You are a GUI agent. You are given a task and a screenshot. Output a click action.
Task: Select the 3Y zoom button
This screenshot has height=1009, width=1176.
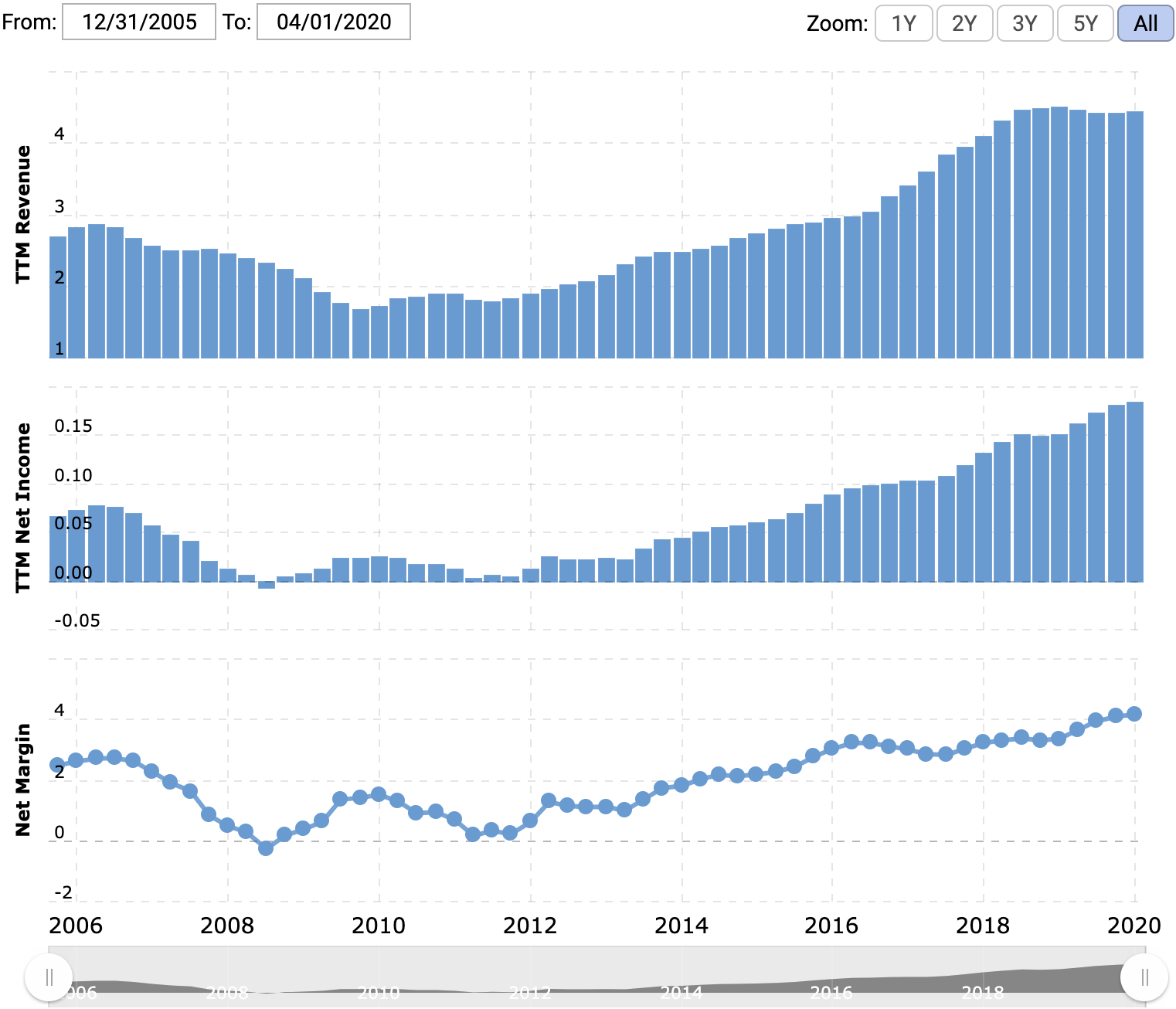click(x=1025, y=23)
